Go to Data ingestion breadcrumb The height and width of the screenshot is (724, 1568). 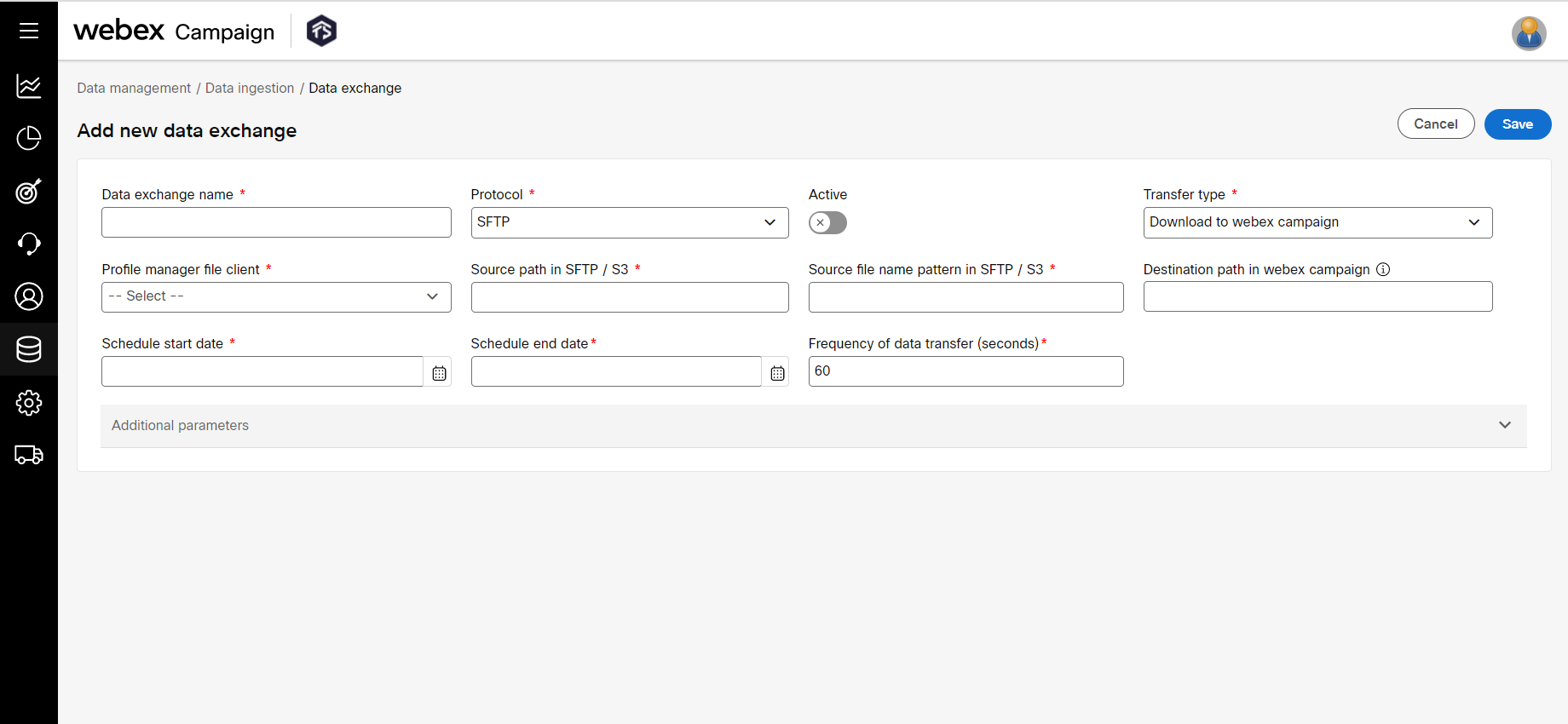(x=250, y=88)
